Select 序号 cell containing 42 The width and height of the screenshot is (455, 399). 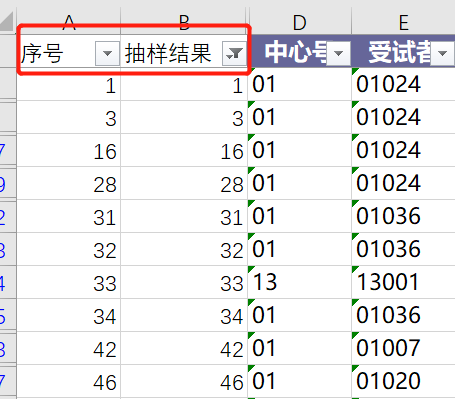[x=69, y=348]
